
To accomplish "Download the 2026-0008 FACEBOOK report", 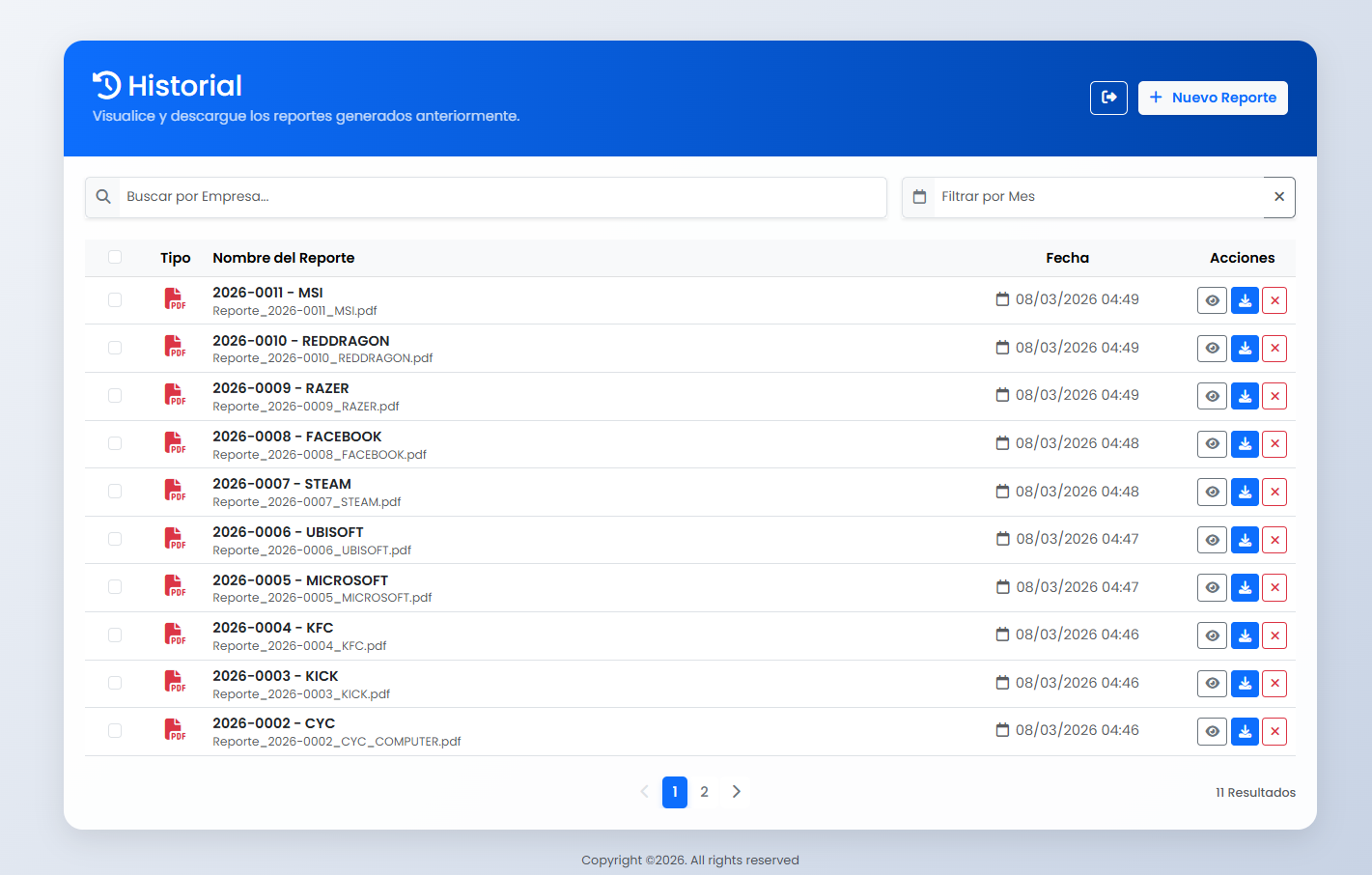I will [1245, 444].
